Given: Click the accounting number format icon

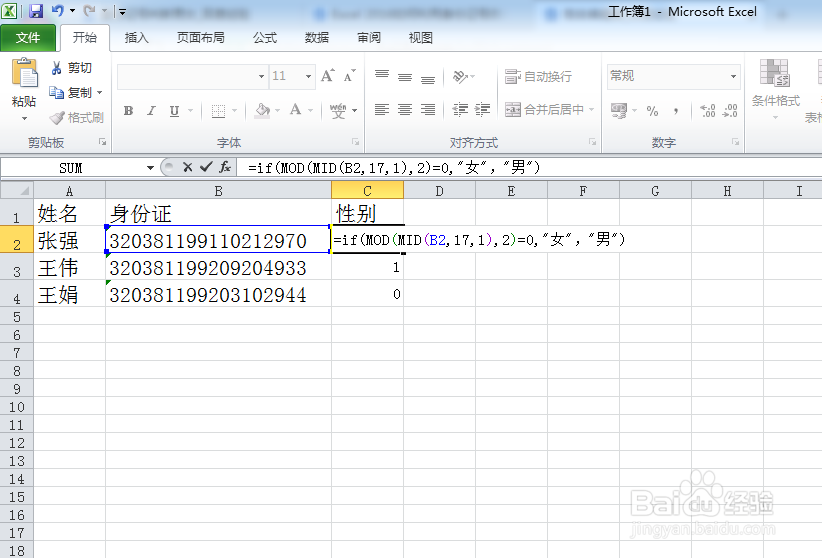Looking at the screenshot, I should (619, 111).
